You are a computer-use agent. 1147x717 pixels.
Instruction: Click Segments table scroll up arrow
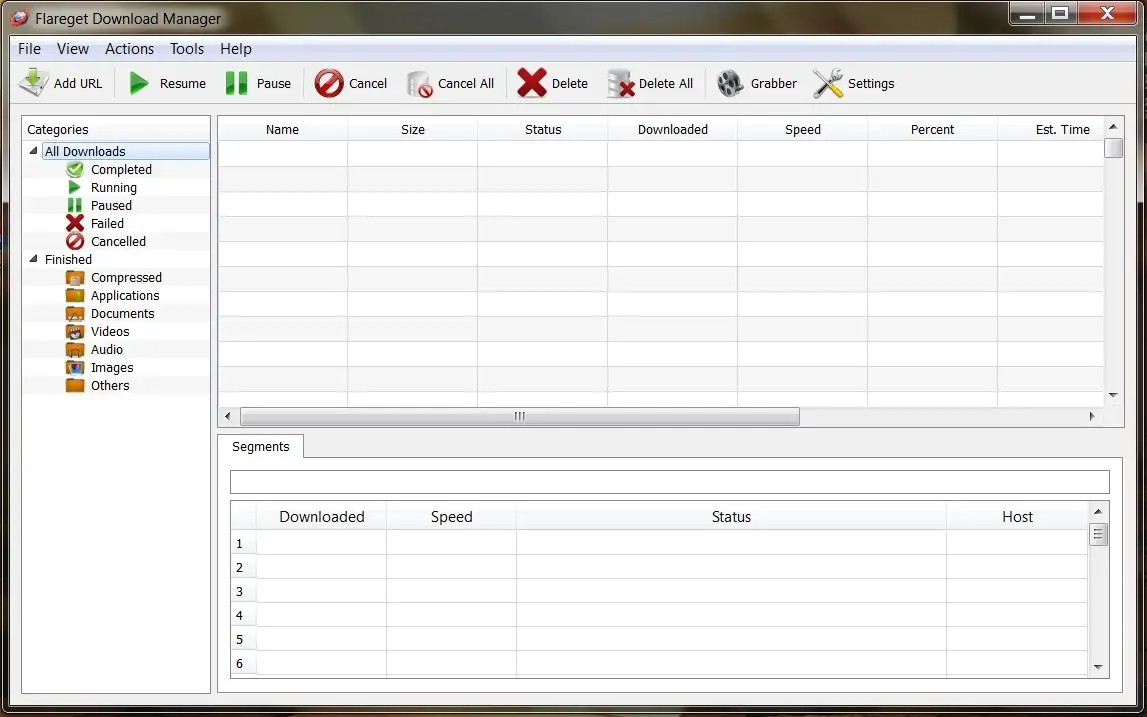coord(1098,511)
